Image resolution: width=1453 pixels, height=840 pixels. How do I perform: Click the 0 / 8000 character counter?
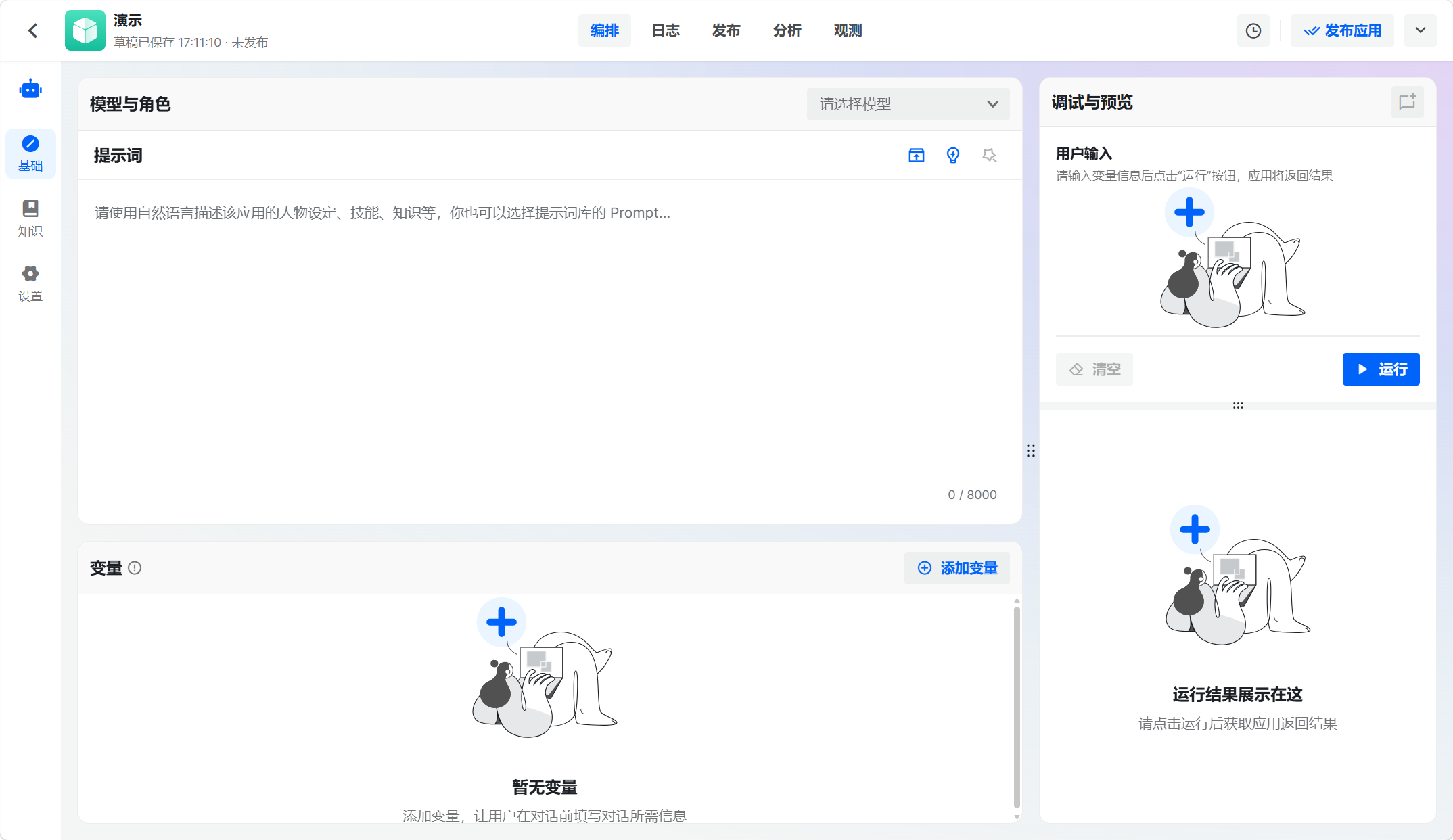coord(972,495)
